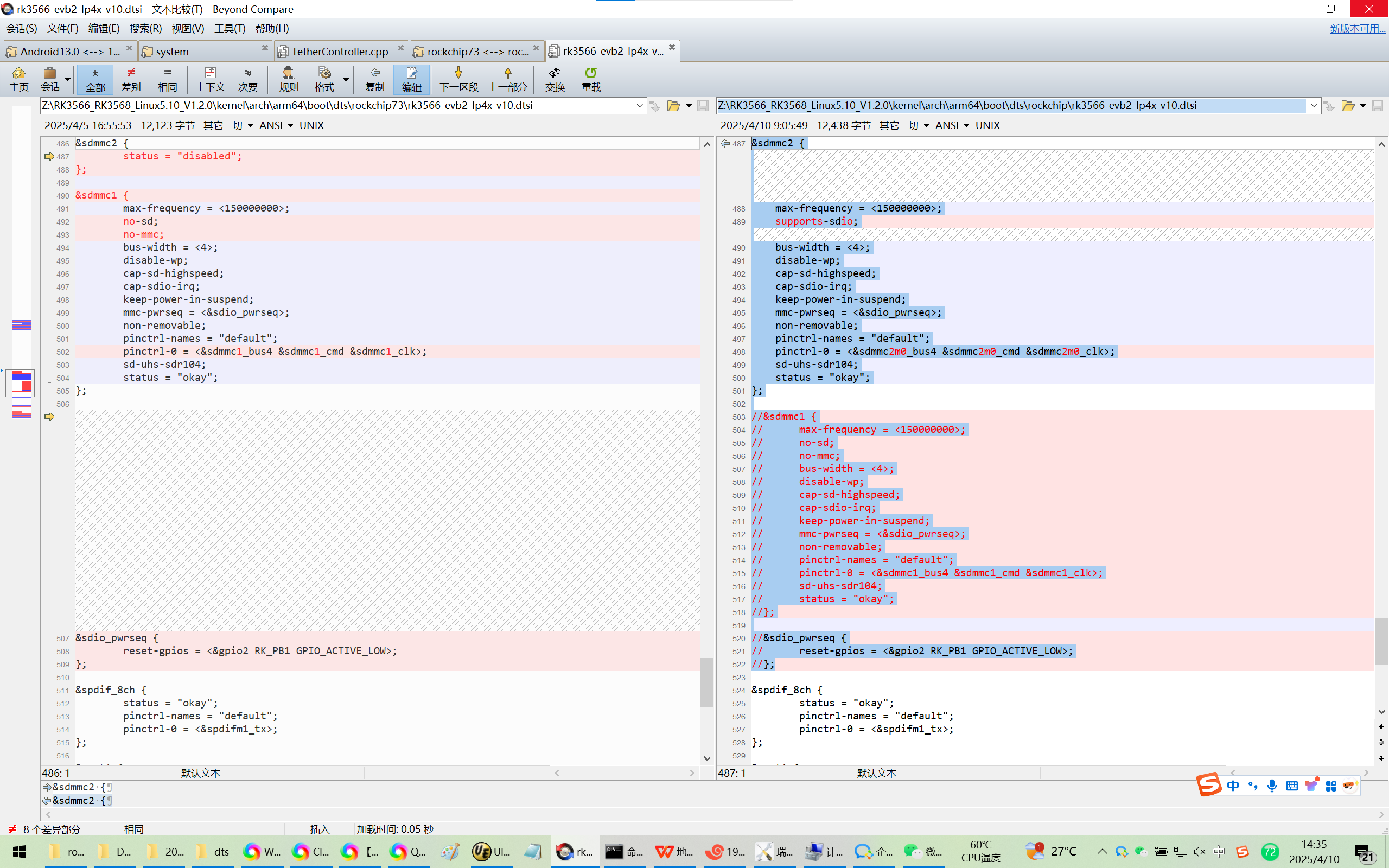Click the Swap sides (交换) icon
Screen dimensions: 1389x868
[x=555, y=79]
